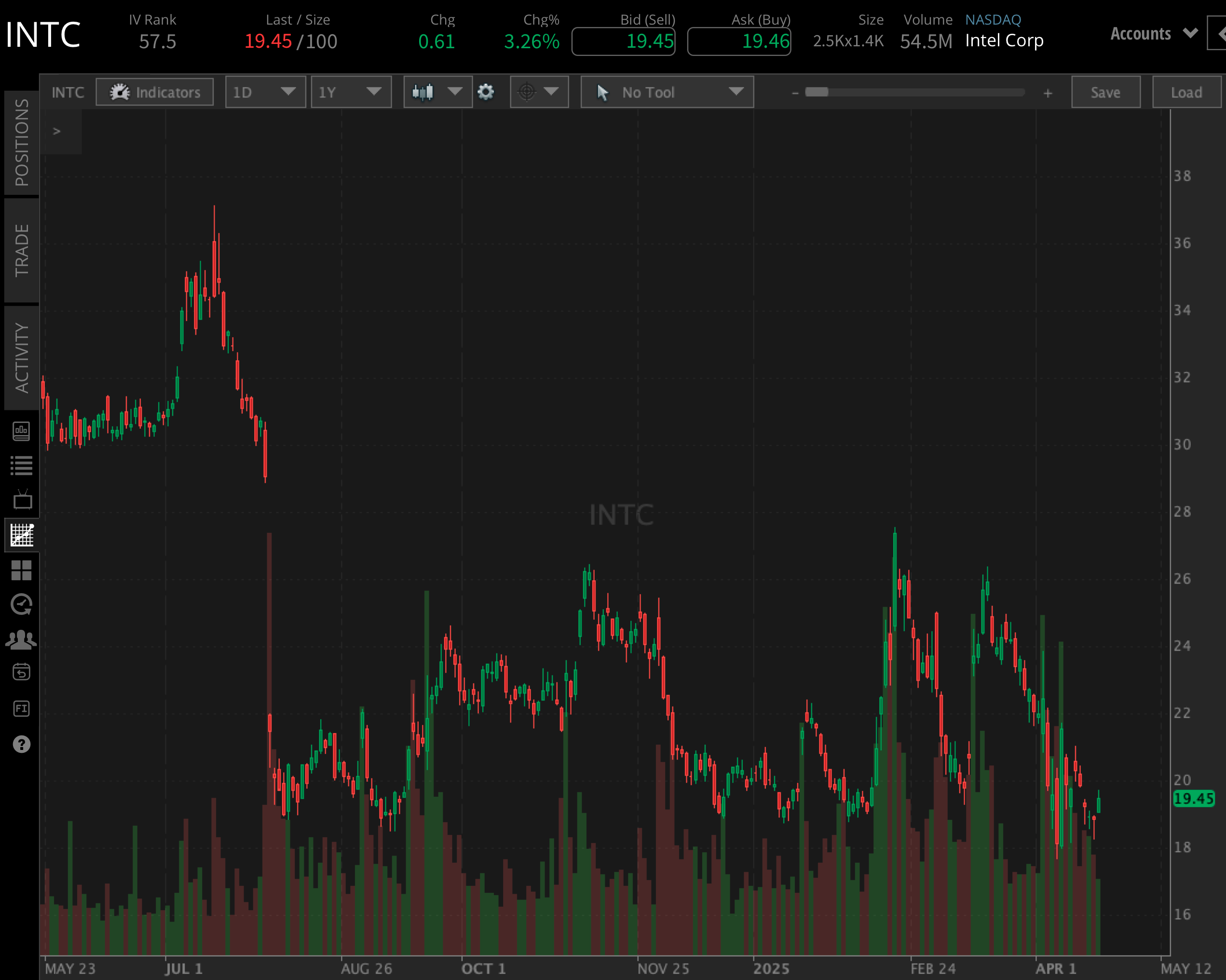
Task: Save the current chart layout
Action: tap(1105, 92)
